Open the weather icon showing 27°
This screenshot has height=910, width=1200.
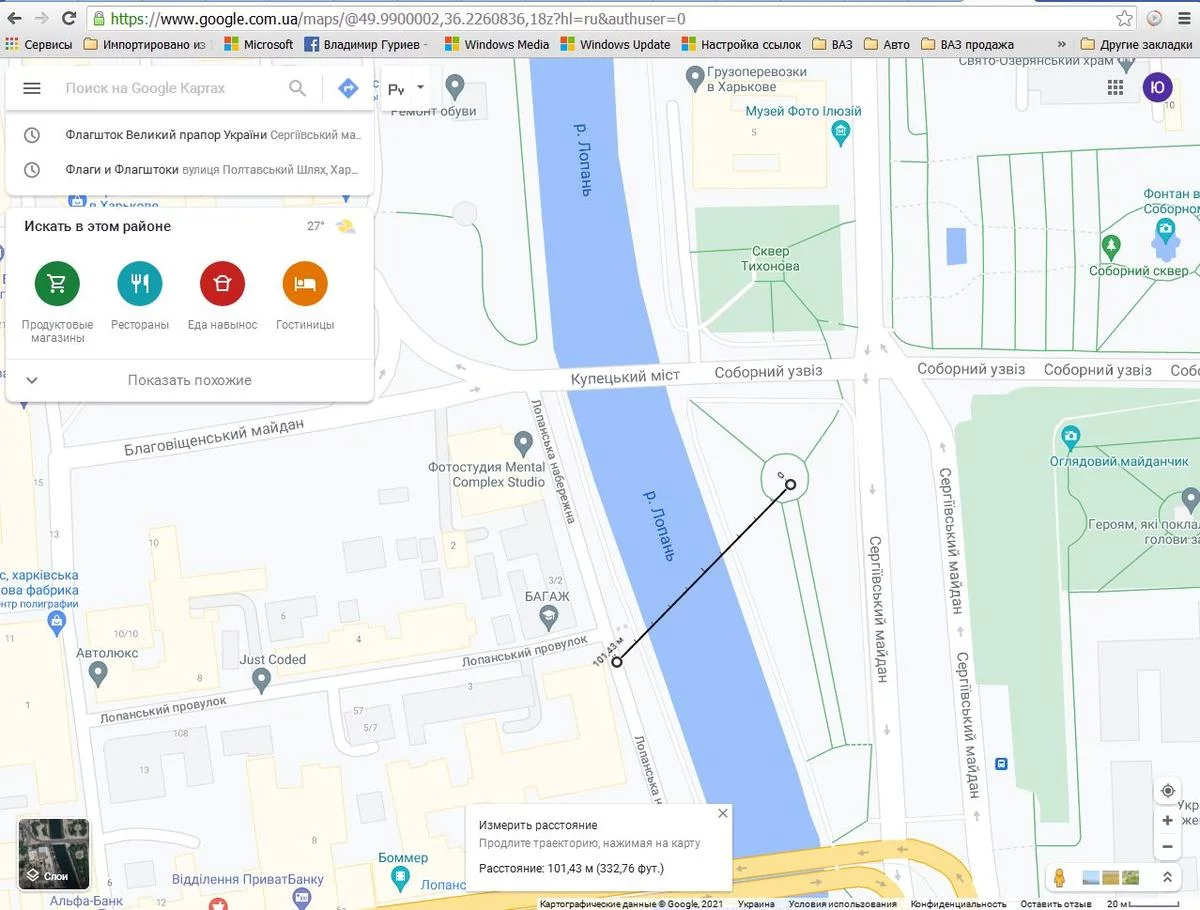pyautogui.click(x=346, y=227)
